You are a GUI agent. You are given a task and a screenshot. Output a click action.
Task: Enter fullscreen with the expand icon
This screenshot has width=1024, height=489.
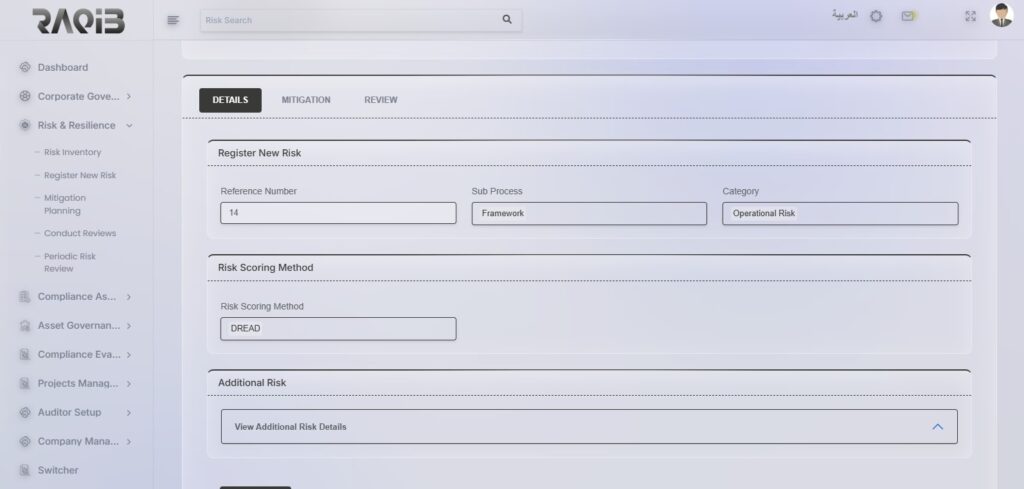pos(969,16)
